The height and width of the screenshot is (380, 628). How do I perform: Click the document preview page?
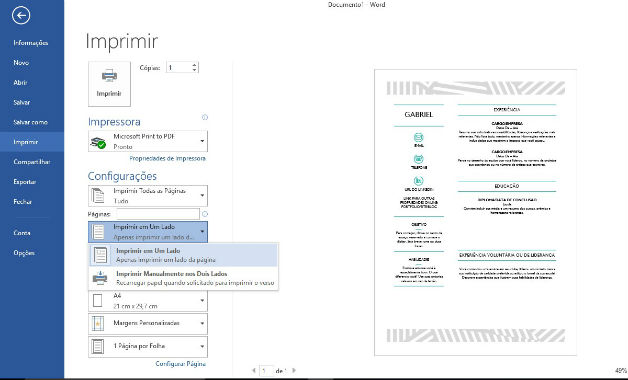tap(475, 212)
